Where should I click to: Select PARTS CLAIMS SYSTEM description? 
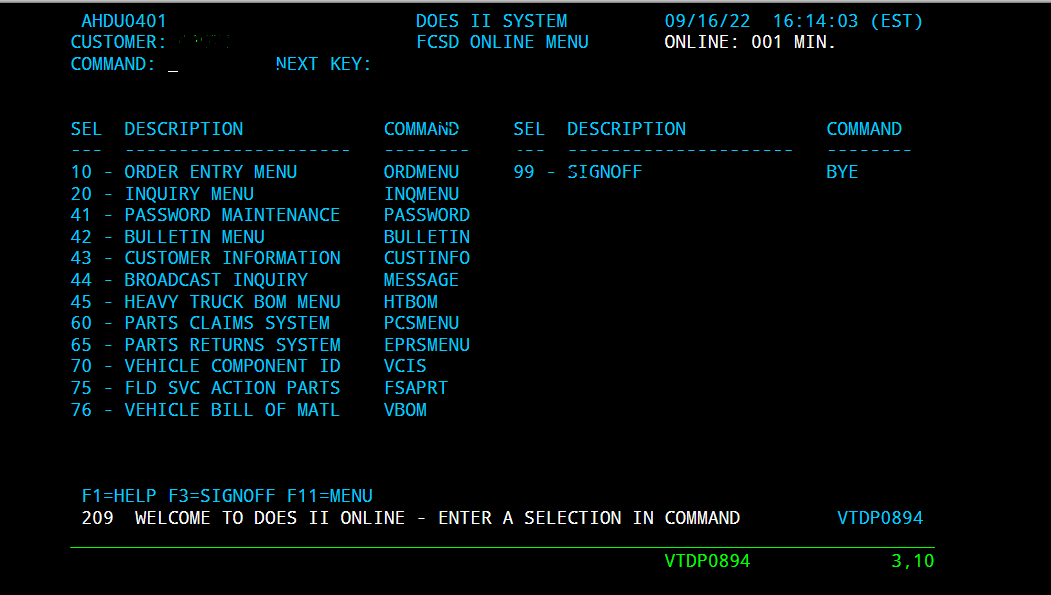point(227,323)
